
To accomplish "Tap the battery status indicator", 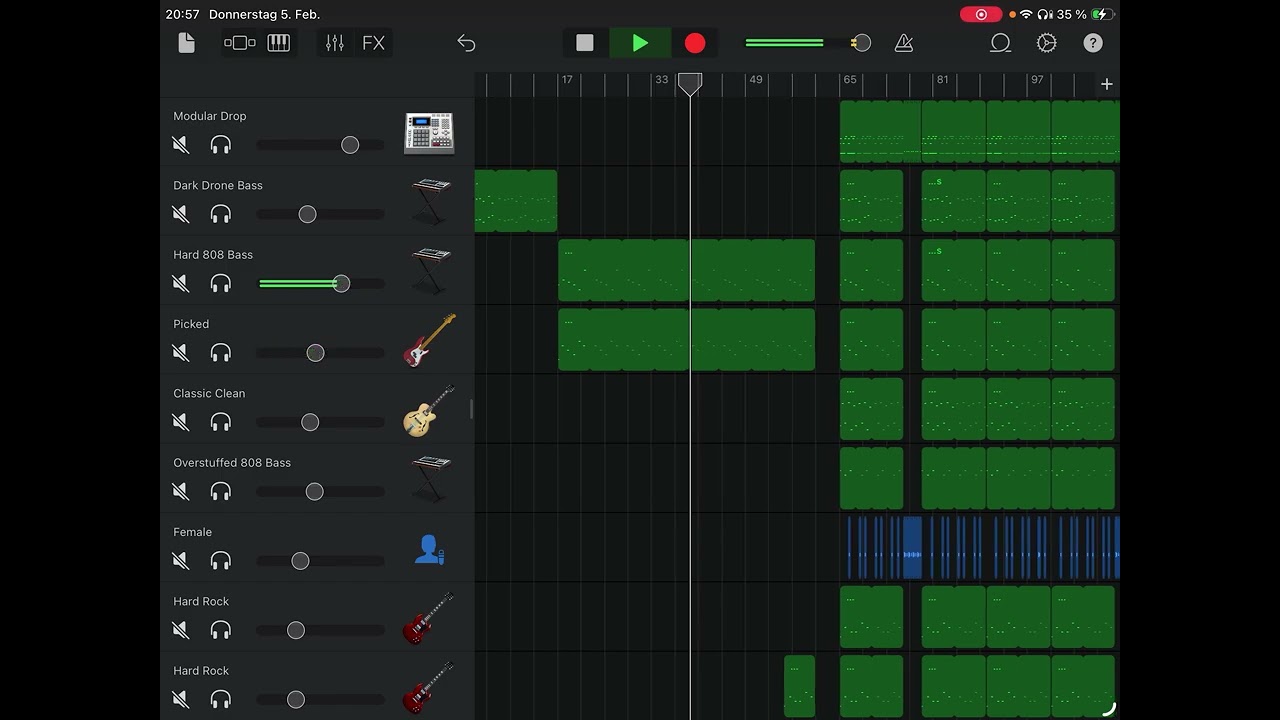I will tap(1101, 14).
